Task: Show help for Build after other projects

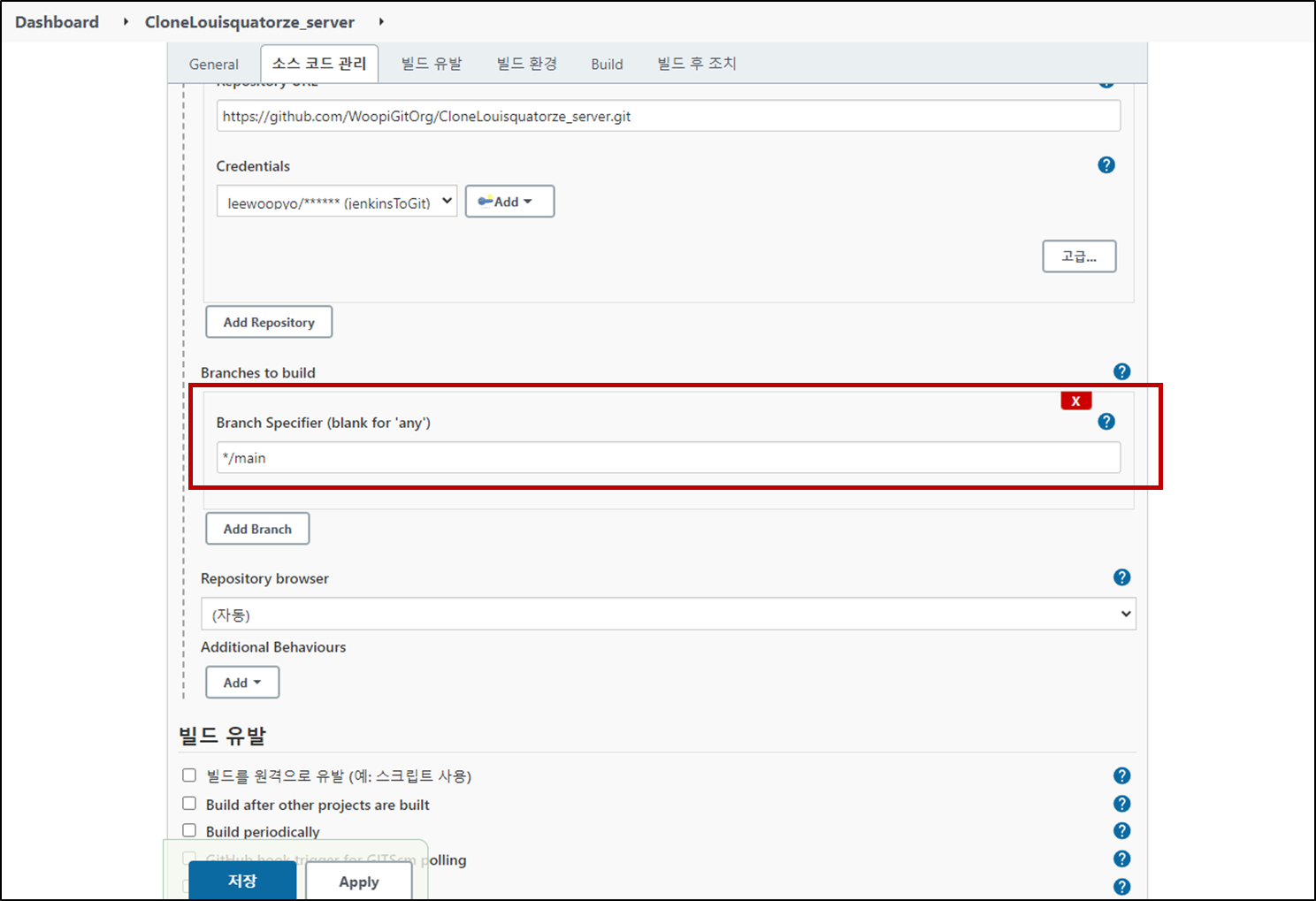Action: [x=1122, y=804]
